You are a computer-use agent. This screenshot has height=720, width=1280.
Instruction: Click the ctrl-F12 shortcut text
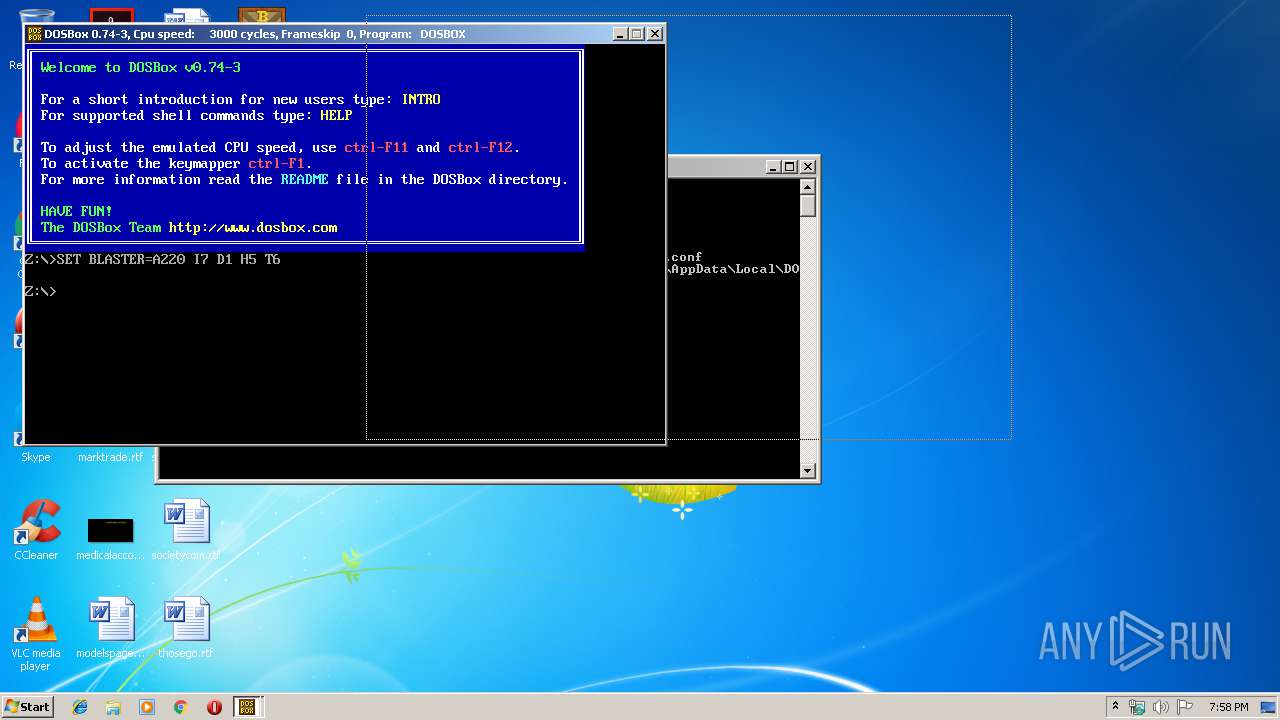pos(481,147)
